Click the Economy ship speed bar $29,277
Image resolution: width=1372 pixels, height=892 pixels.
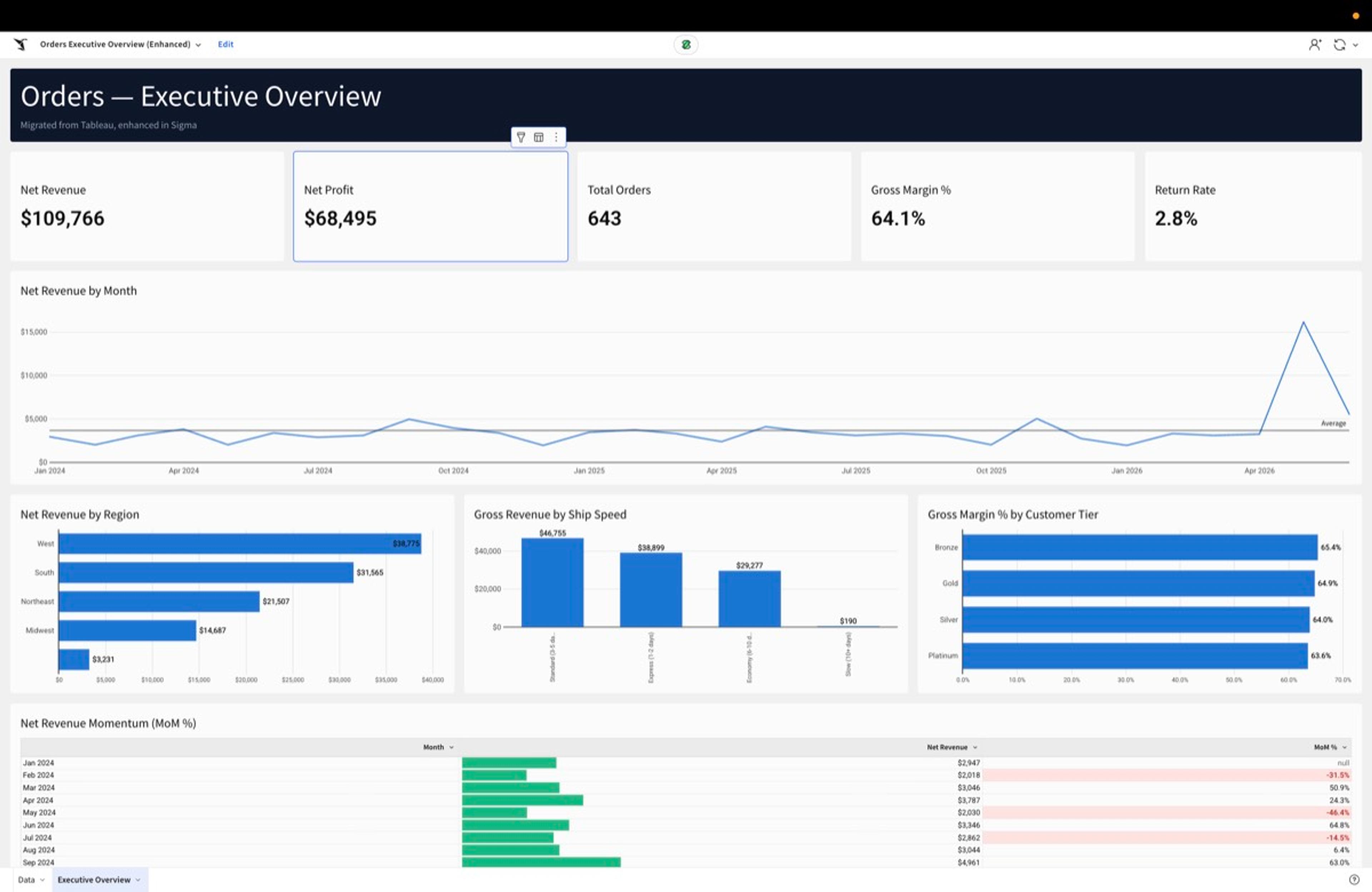pos(749,599)
